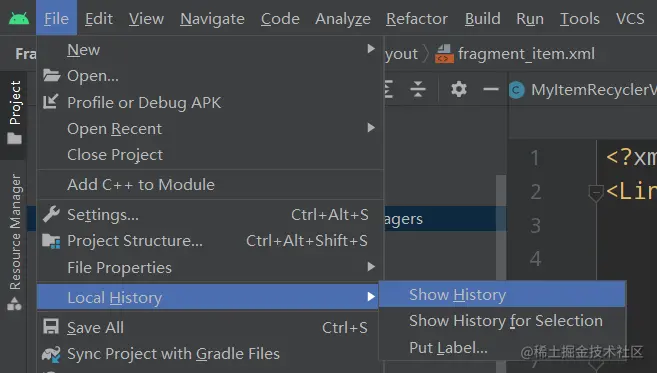Click the Settings wrench icon
657x373 pixels.
[51, 214]
